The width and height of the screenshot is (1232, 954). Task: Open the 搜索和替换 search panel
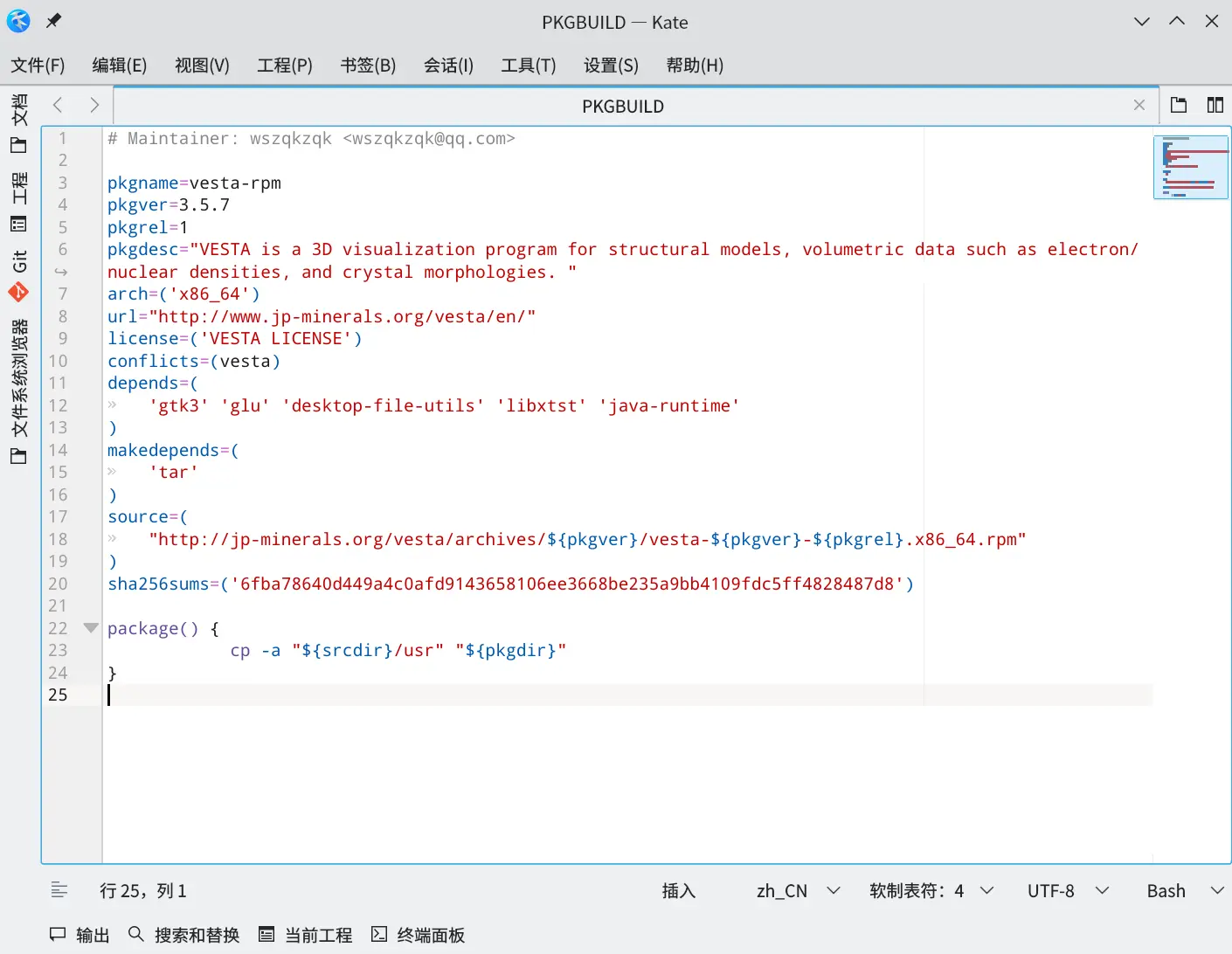[x=183, y=935]
